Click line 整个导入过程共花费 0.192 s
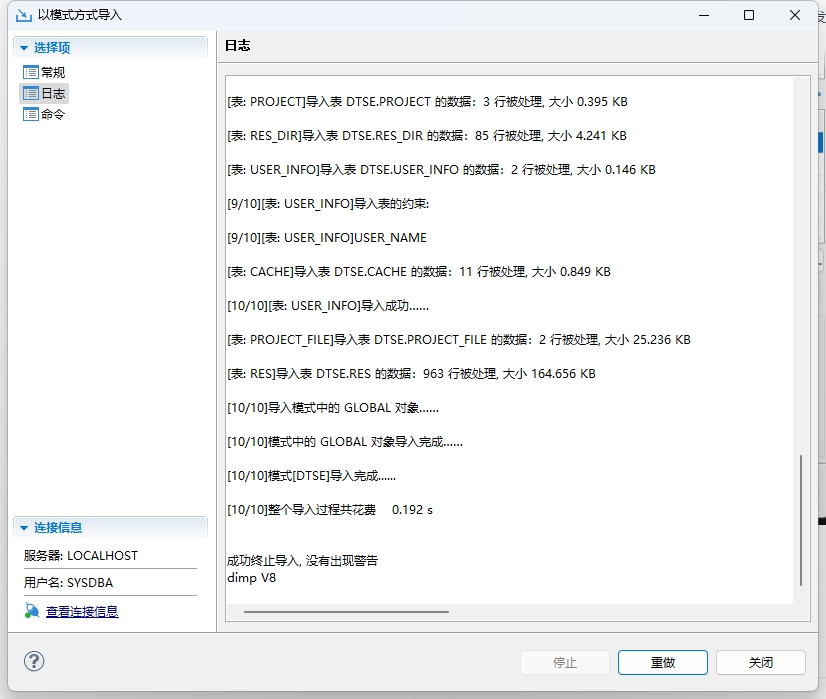 click(x=330, y=509)
